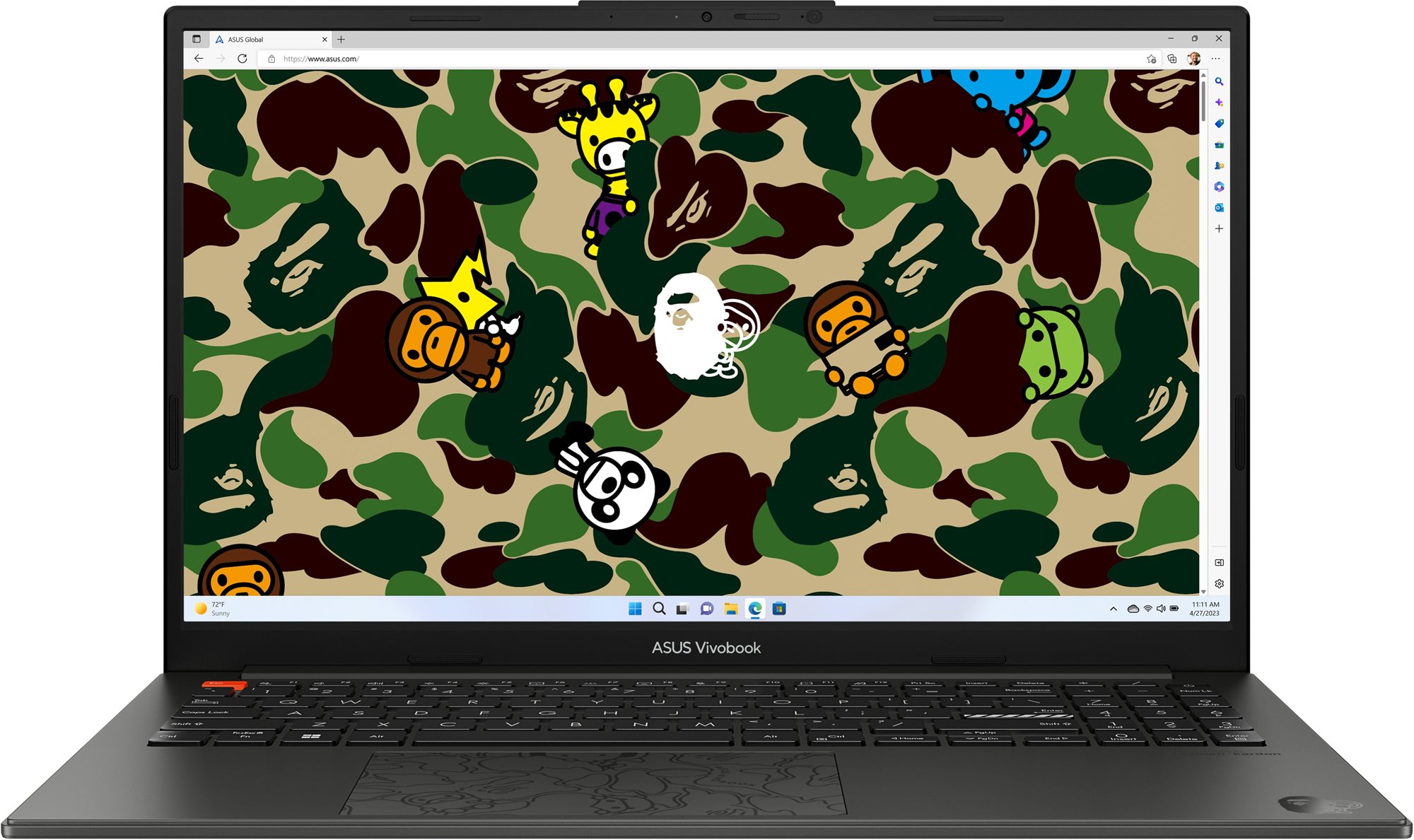1414x840 pixels.
Task: Open the tab actions menu icon
Action: 197,40
